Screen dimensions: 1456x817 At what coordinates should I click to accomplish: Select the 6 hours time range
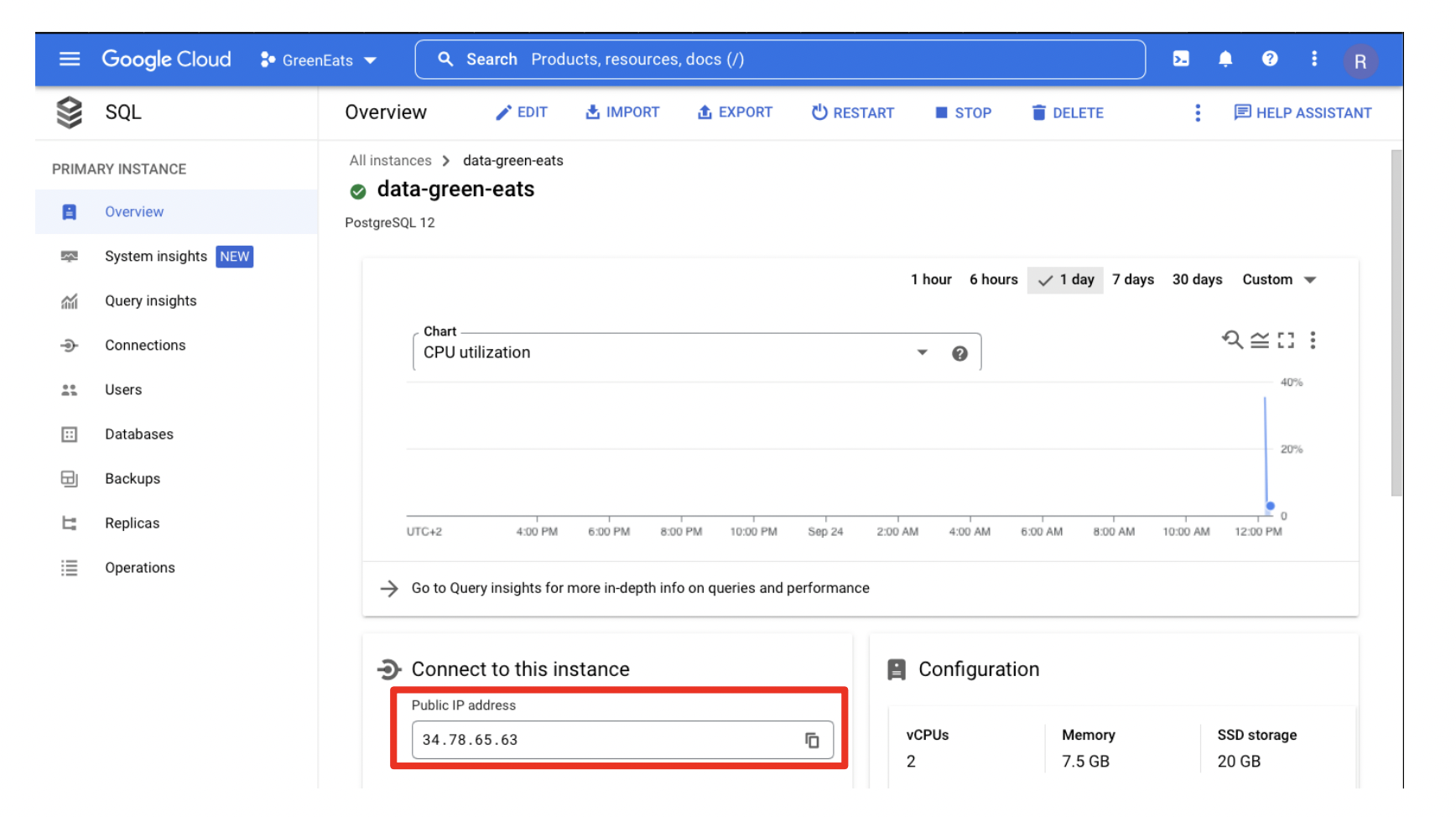point(993,279)
